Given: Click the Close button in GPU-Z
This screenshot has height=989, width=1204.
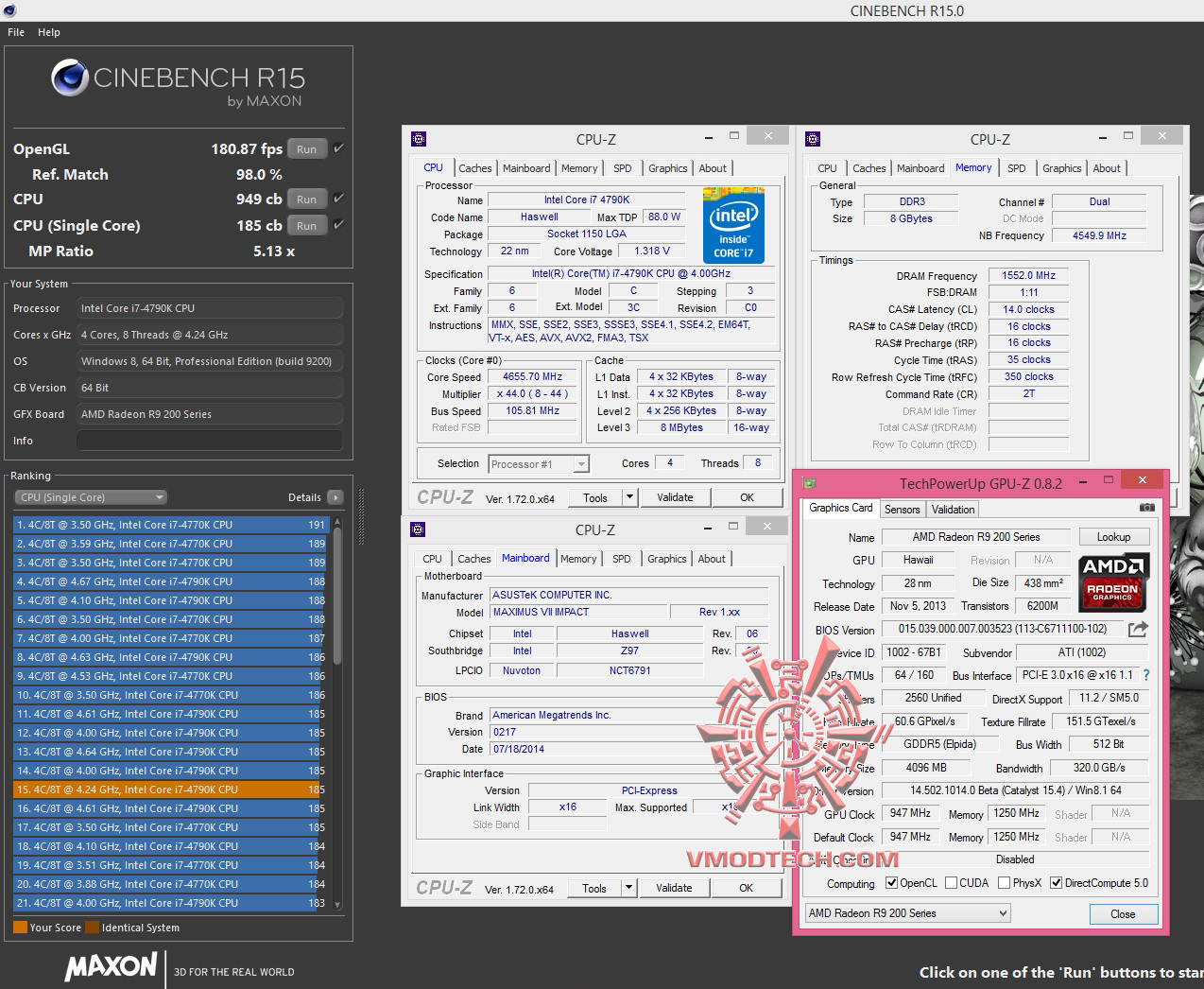Looking at the screenshot, I should point(1123,914).
